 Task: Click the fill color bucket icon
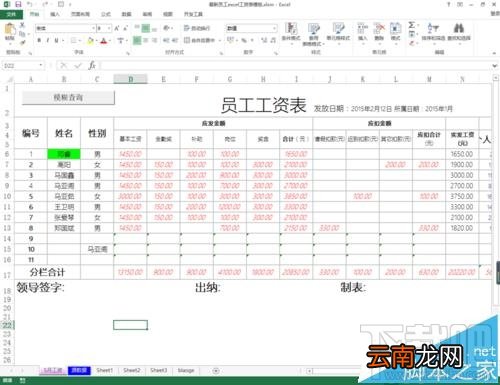[x=90, y=41]
